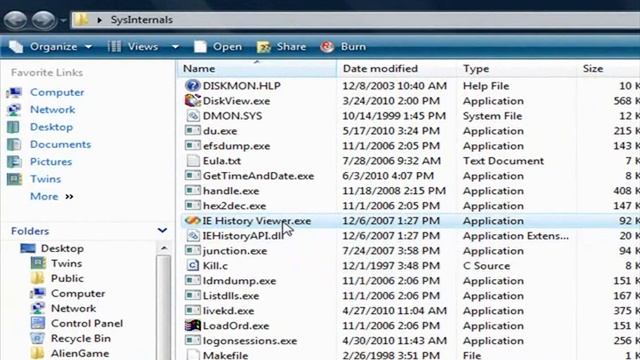Click the DiskView.exe application icon
The width and height of the screenshot is (640, 360).
click(192, 101)
